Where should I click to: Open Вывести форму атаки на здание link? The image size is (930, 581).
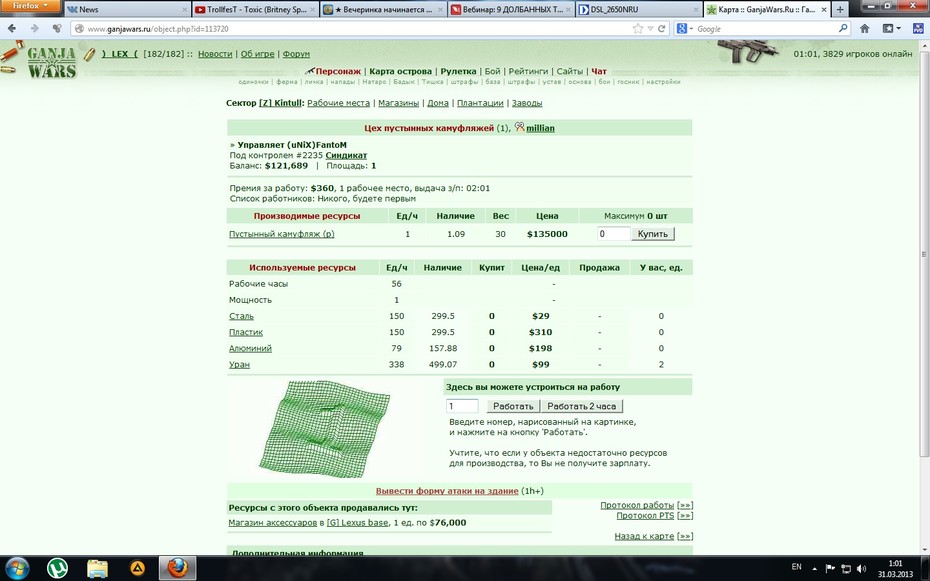[x=447, y=491]
